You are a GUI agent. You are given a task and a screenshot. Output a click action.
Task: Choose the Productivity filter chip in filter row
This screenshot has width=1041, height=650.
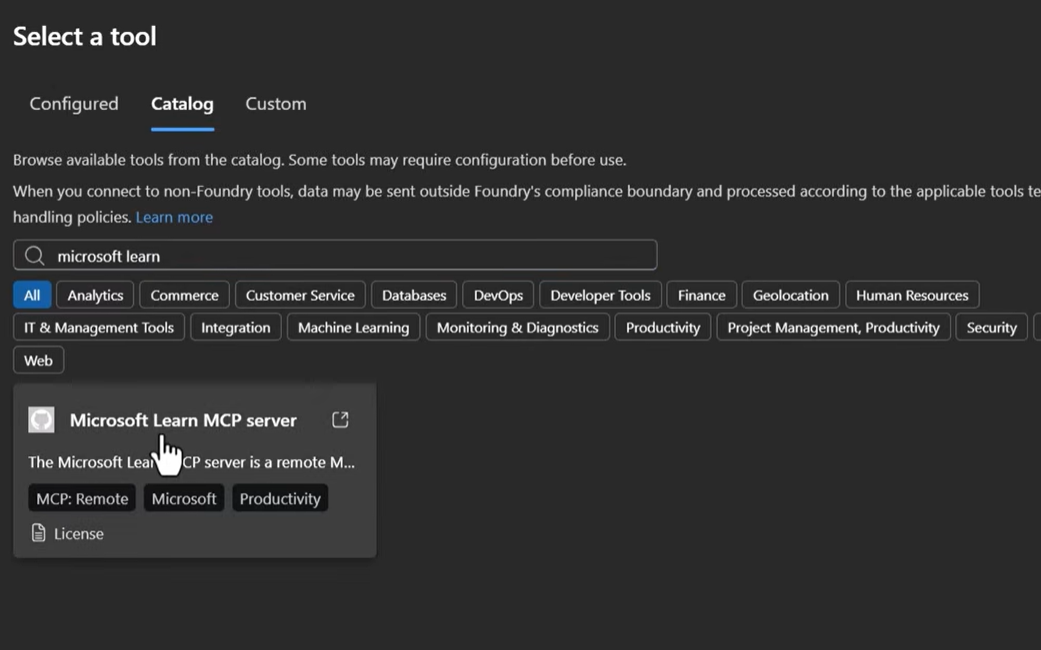click(663, 327)
